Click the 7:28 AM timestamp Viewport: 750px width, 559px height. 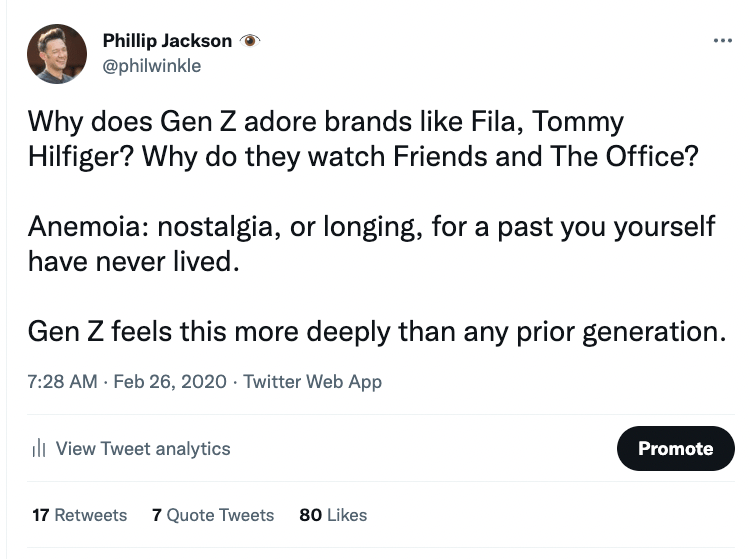pyautogui.click(x=62, y=382)
